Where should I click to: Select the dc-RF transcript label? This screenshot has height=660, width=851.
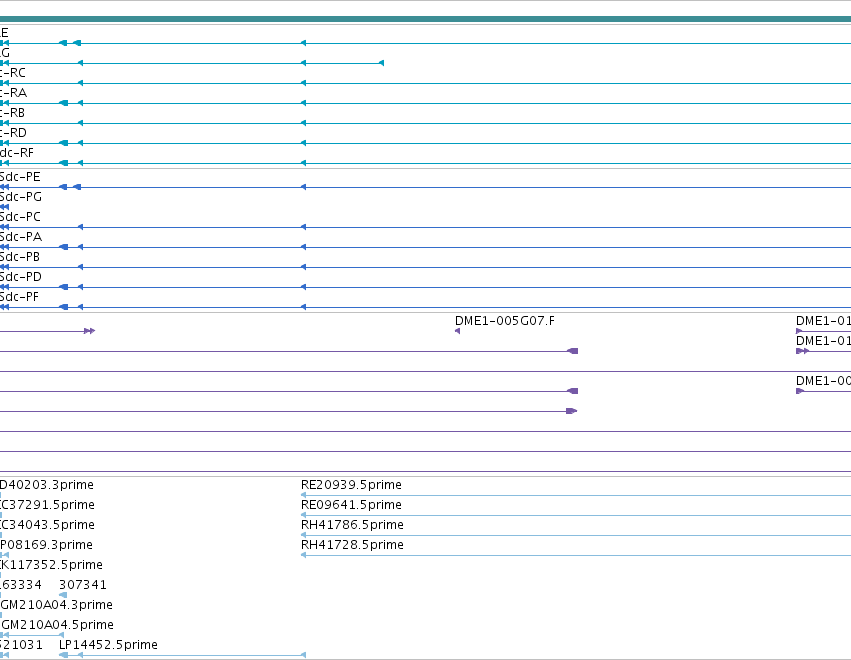tap(17, 153)
